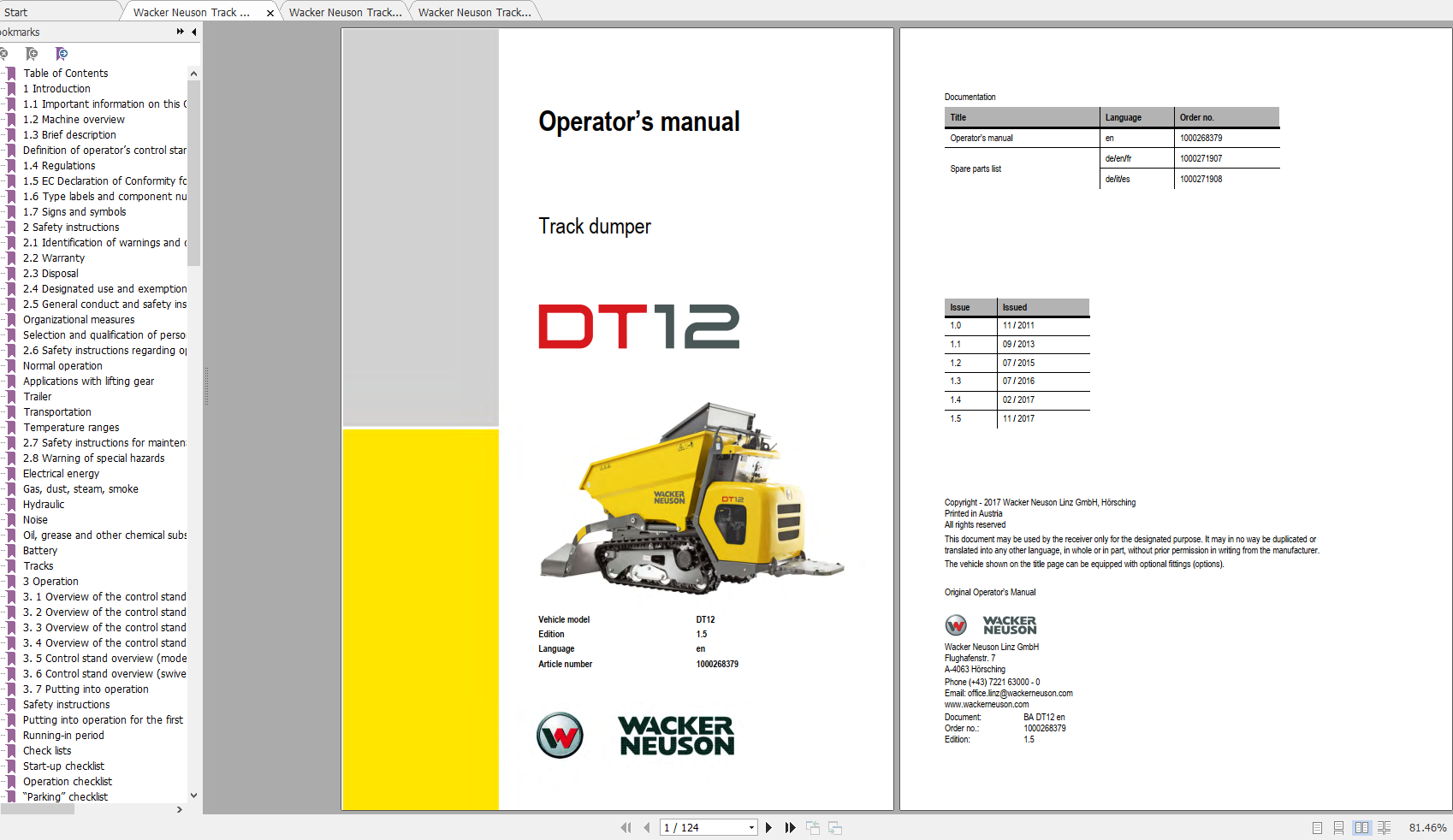Viewport: 1453px width, 840px height.
Task: Click the bookmark icon beside Hydraulic
Action: tap(12, 505)
